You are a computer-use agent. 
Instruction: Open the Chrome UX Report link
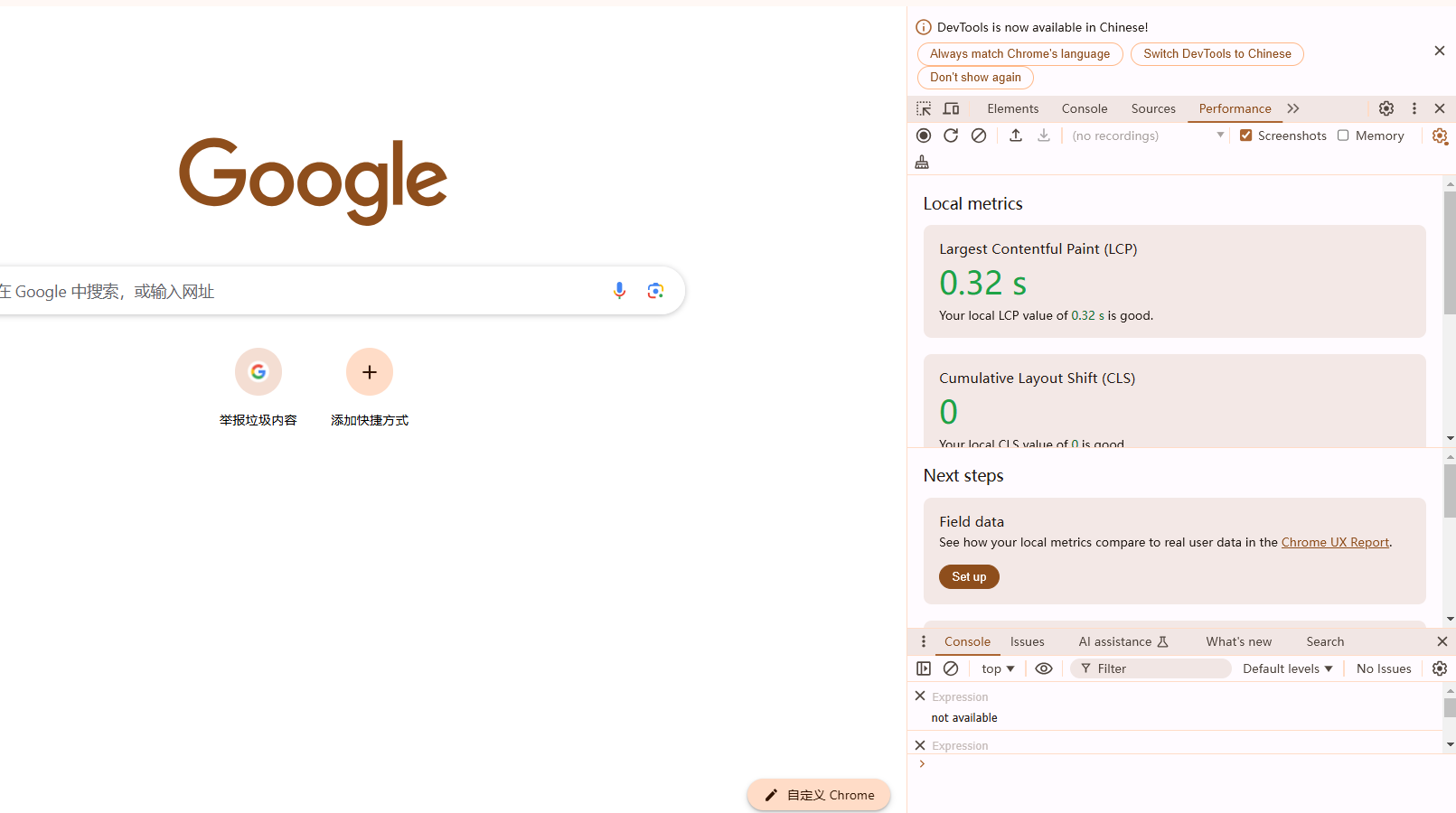(1335, 542)
